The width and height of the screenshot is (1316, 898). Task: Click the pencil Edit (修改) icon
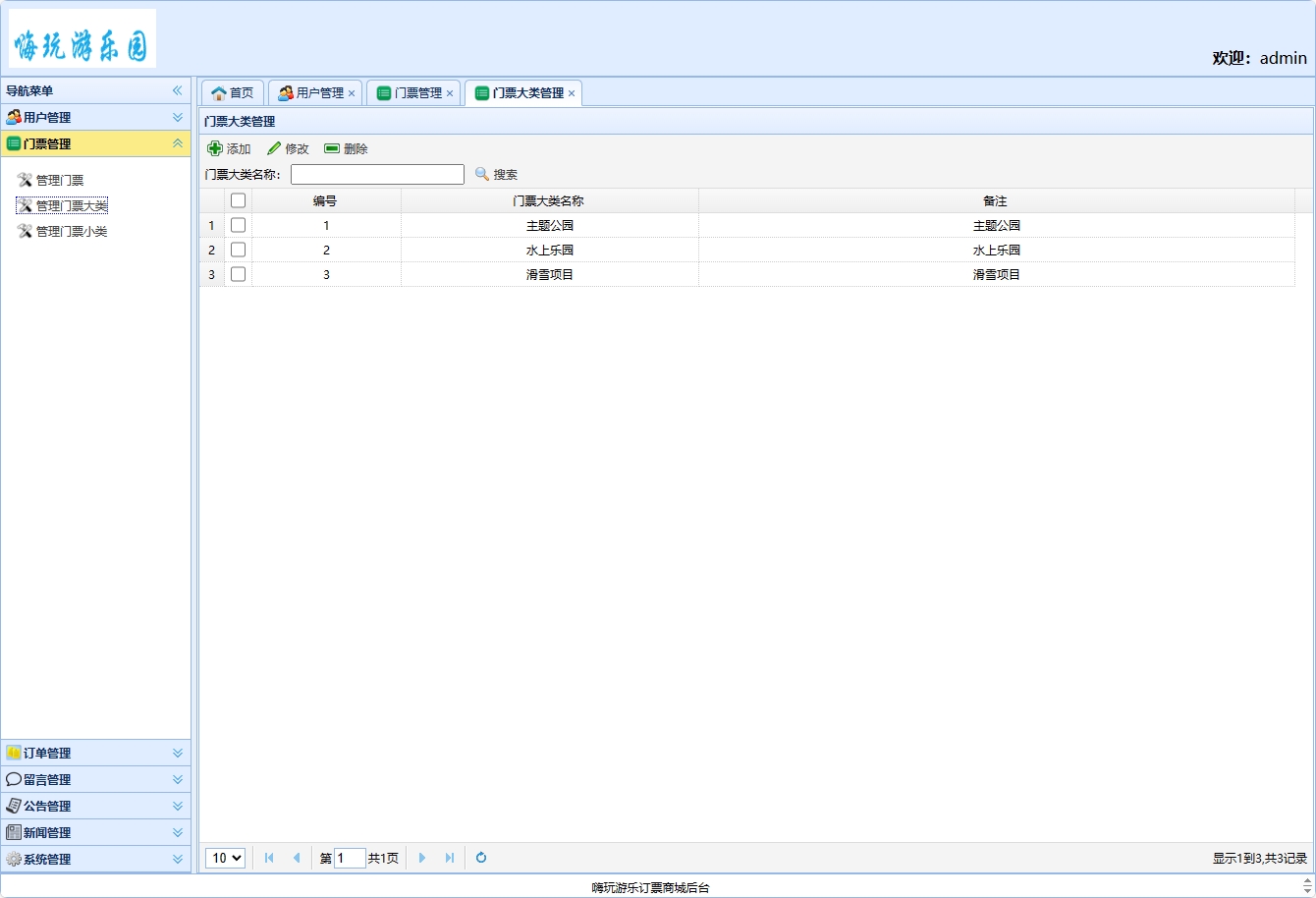[x=274, y=148]
